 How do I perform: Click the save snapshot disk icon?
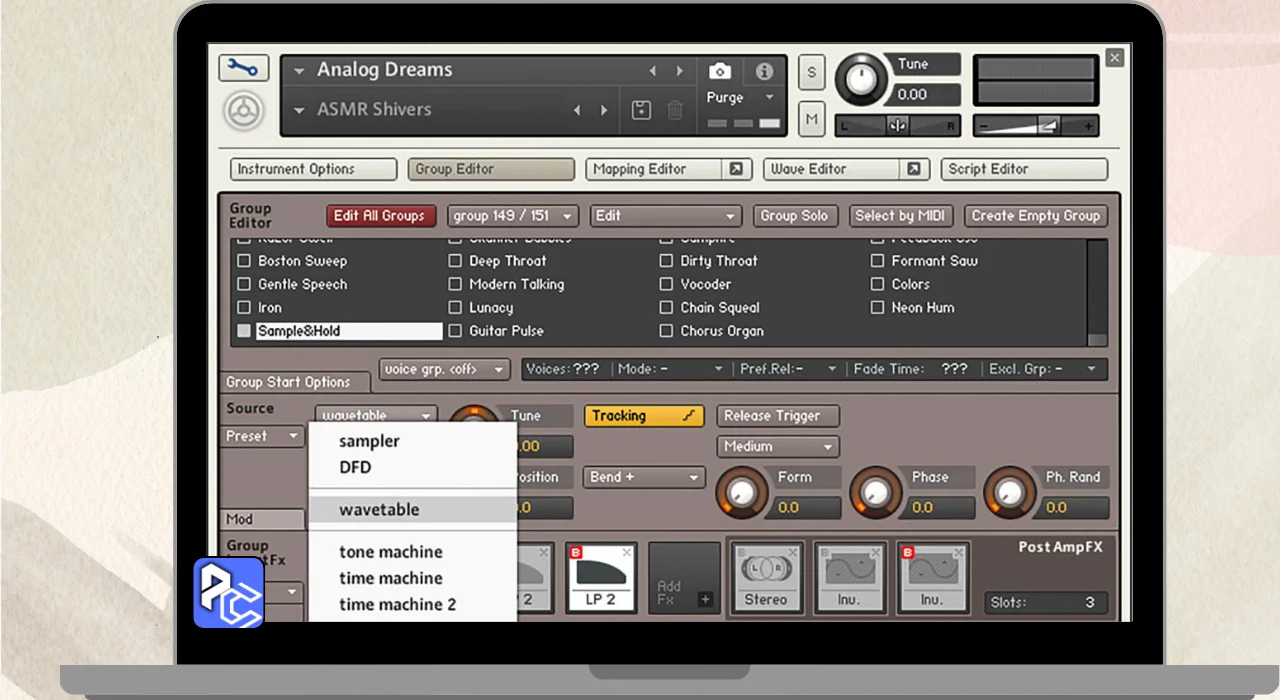(641, 110)
